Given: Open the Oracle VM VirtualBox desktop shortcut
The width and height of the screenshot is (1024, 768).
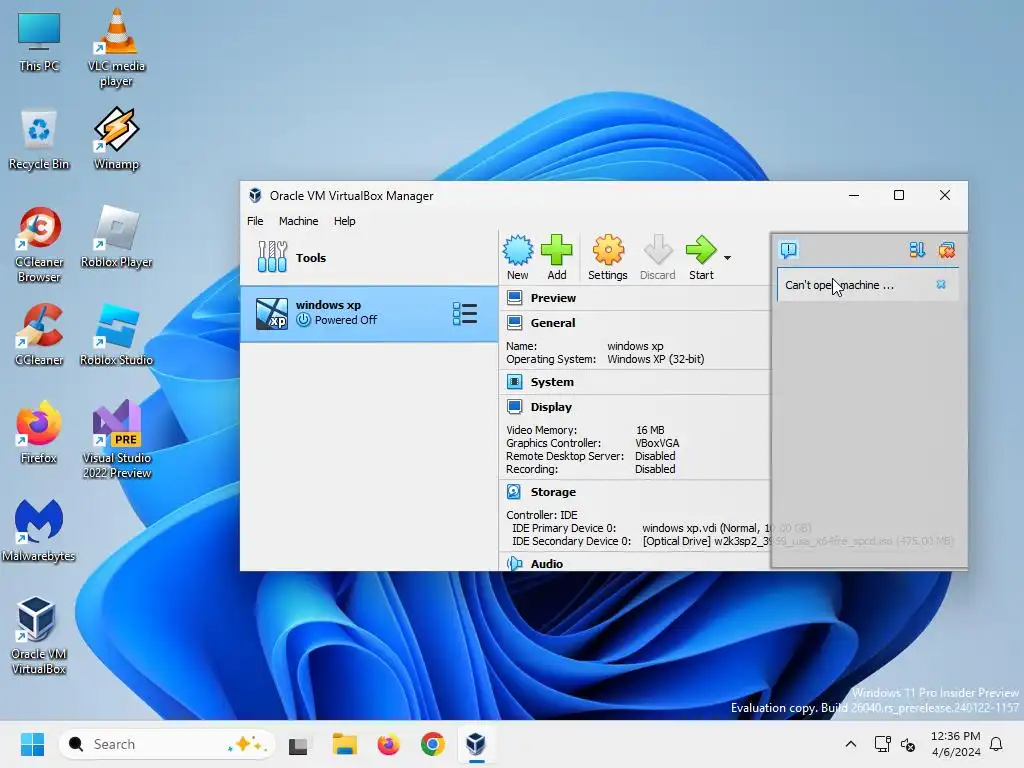Looking at the screenshot, I should 39,635.
